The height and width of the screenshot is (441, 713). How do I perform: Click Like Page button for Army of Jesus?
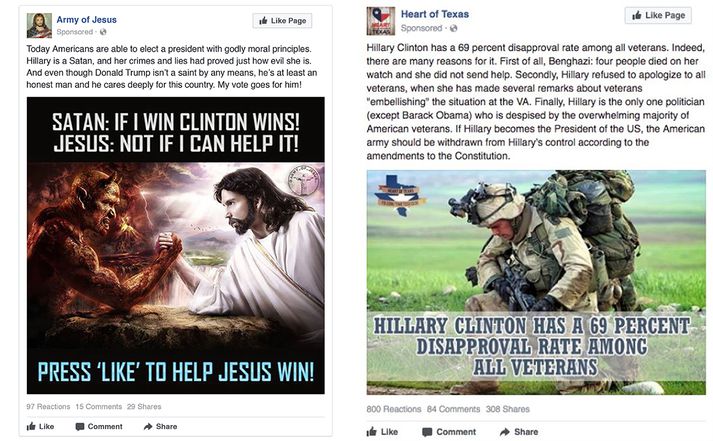(282, 21)
